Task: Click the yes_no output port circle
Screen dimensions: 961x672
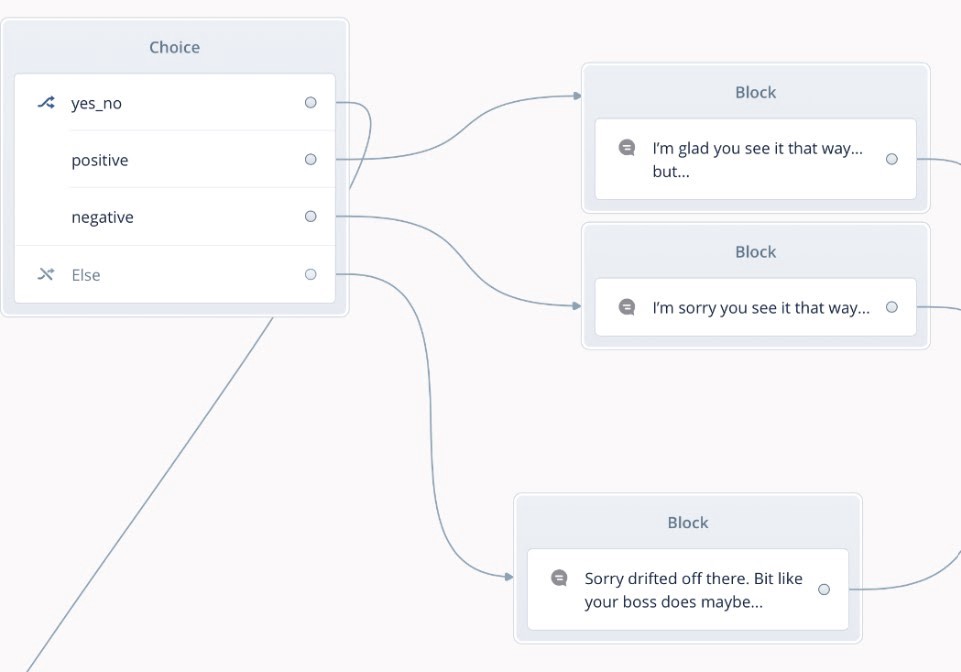Action: click(x=311, y=102)
